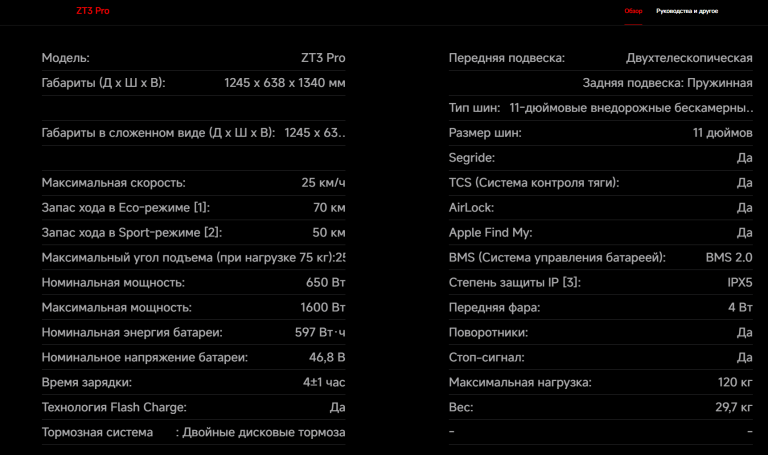This screenshot has width=768, height=455.
Task: Click the Технология Flash Charge label
Action: coord(114,407)
